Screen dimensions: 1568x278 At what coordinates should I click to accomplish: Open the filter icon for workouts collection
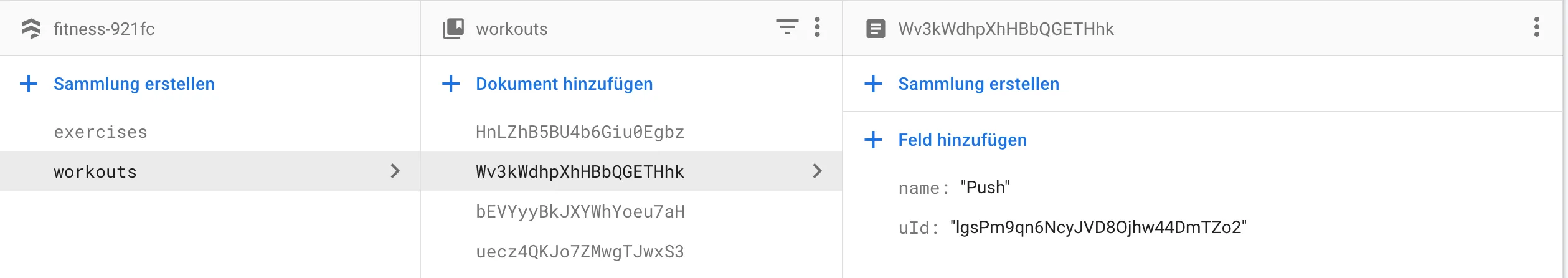point(786,27)
